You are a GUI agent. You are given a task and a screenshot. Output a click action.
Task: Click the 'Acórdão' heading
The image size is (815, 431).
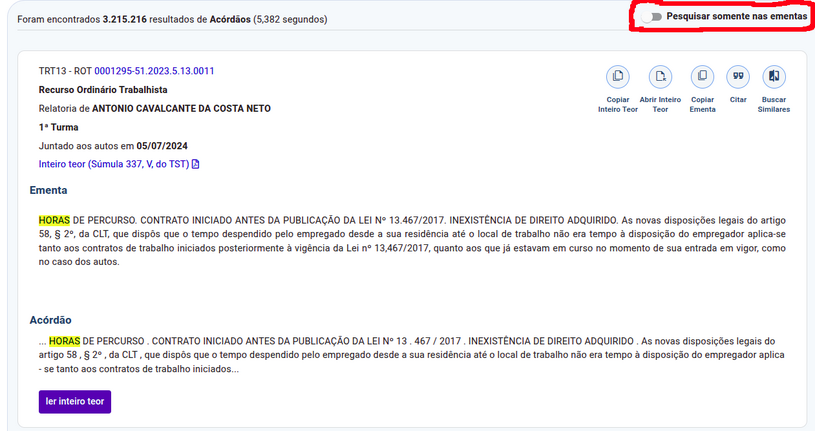click(50, 320)
